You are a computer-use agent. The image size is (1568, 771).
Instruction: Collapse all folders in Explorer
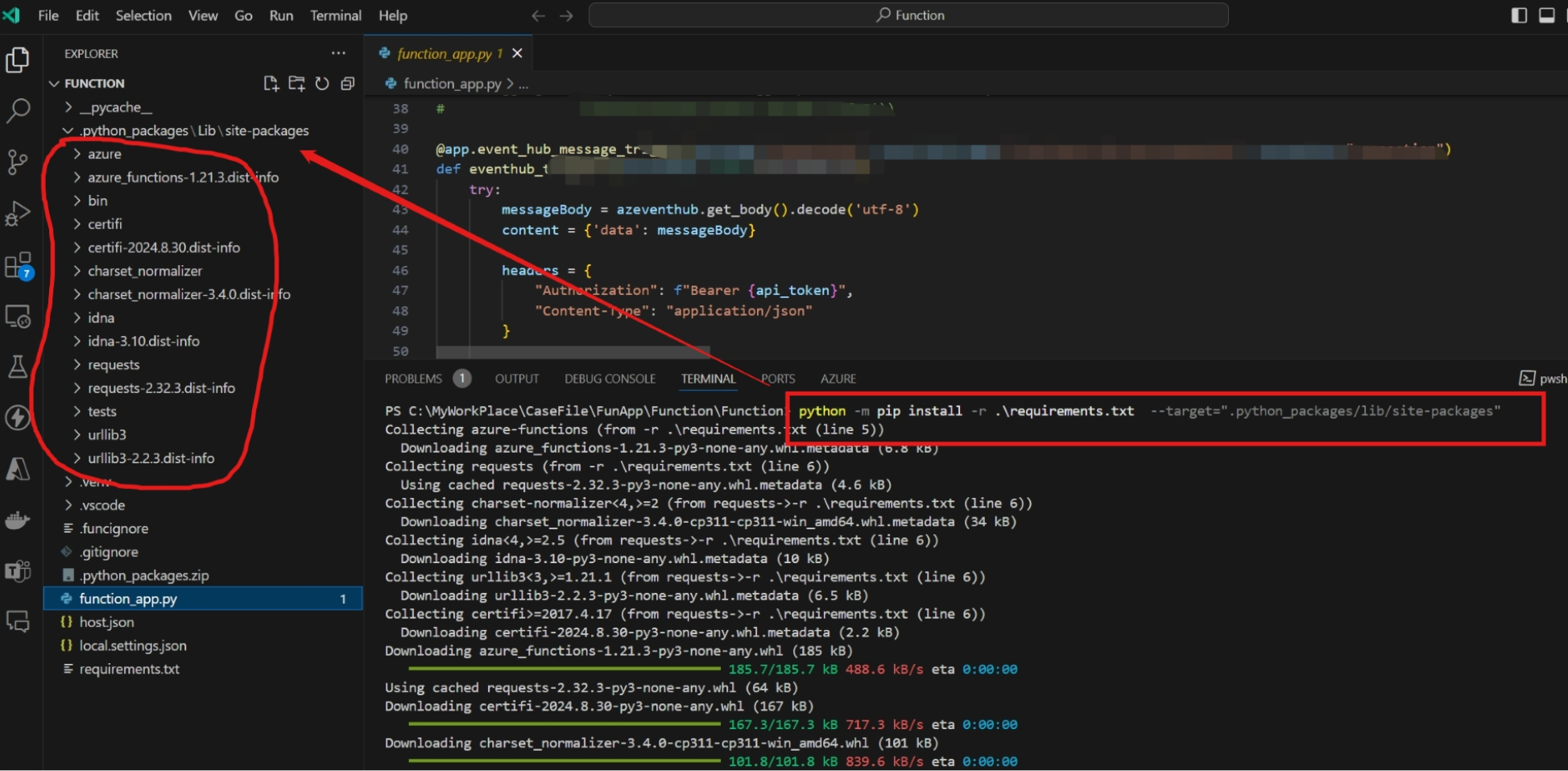tap(347, 83)
